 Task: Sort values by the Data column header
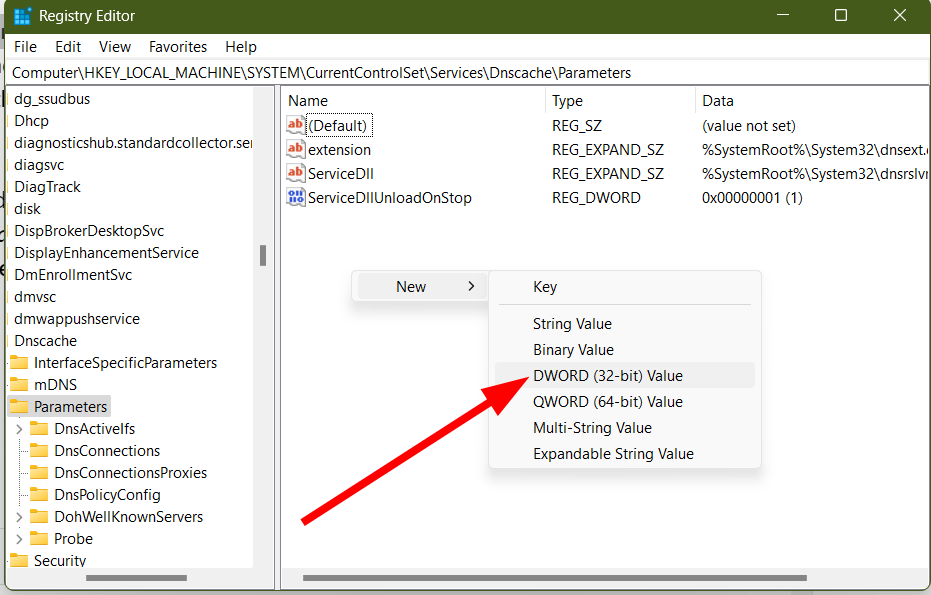[x=811, y=100]
